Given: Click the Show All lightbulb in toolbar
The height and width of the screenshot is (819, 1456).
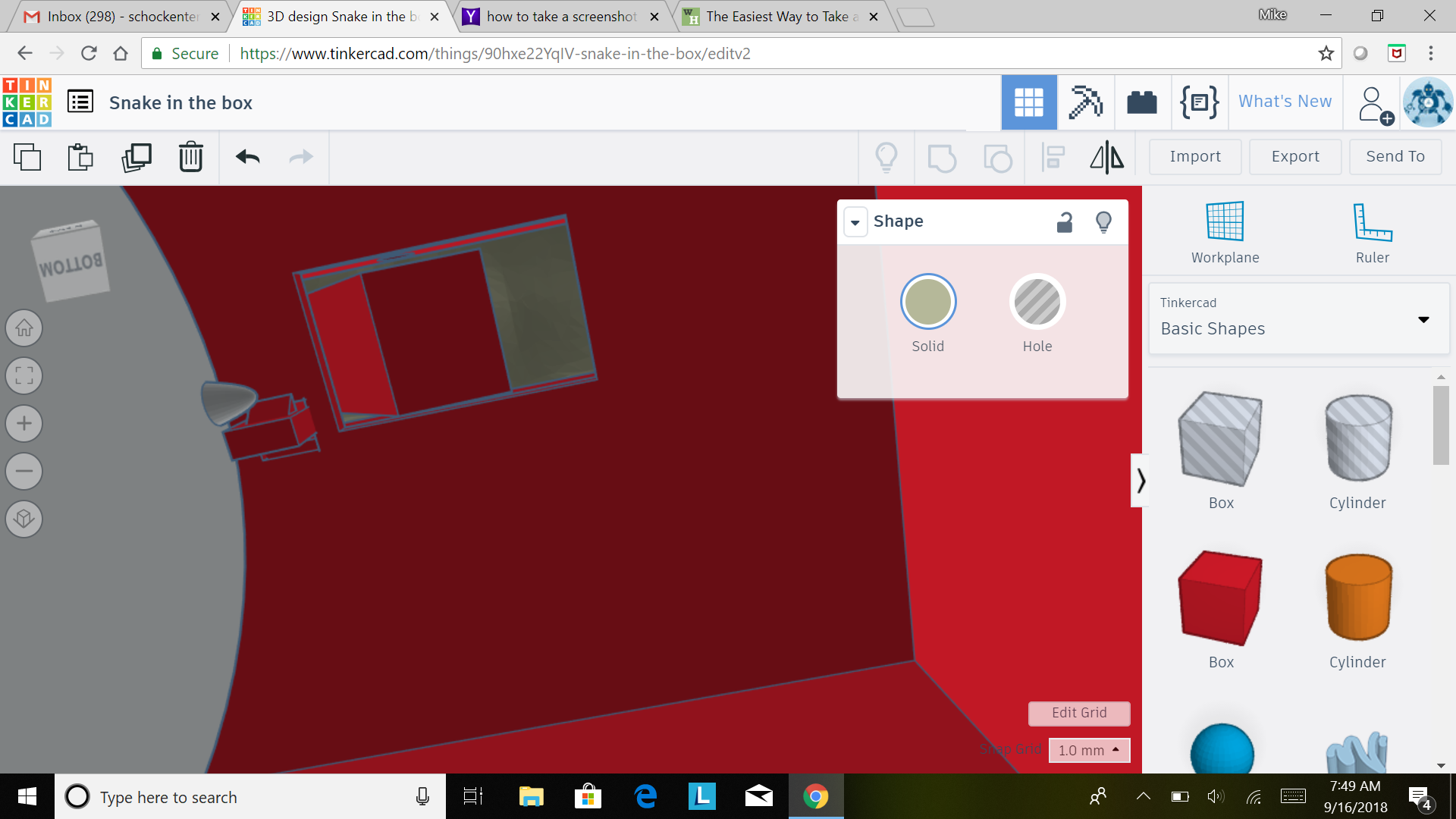Looking at the screenshot, I should click(886, 158).
